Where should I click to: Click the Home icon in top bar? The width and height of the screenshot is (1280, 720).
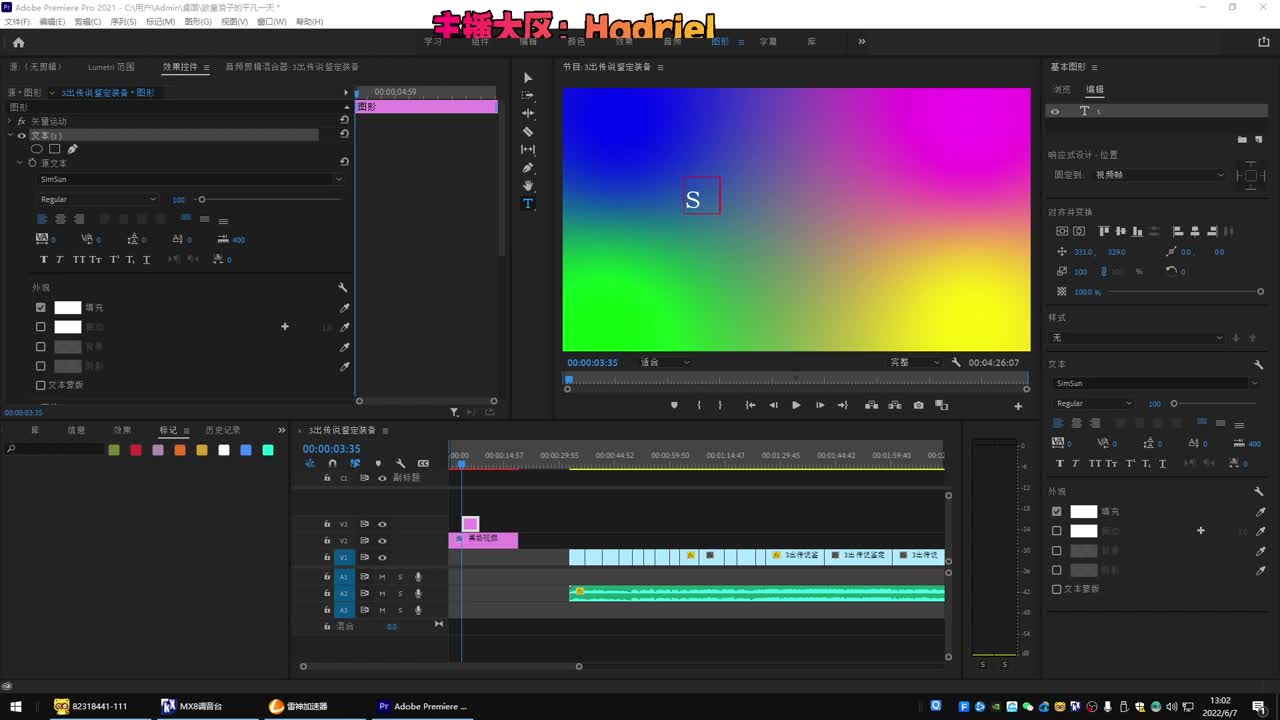pos(18,42)
